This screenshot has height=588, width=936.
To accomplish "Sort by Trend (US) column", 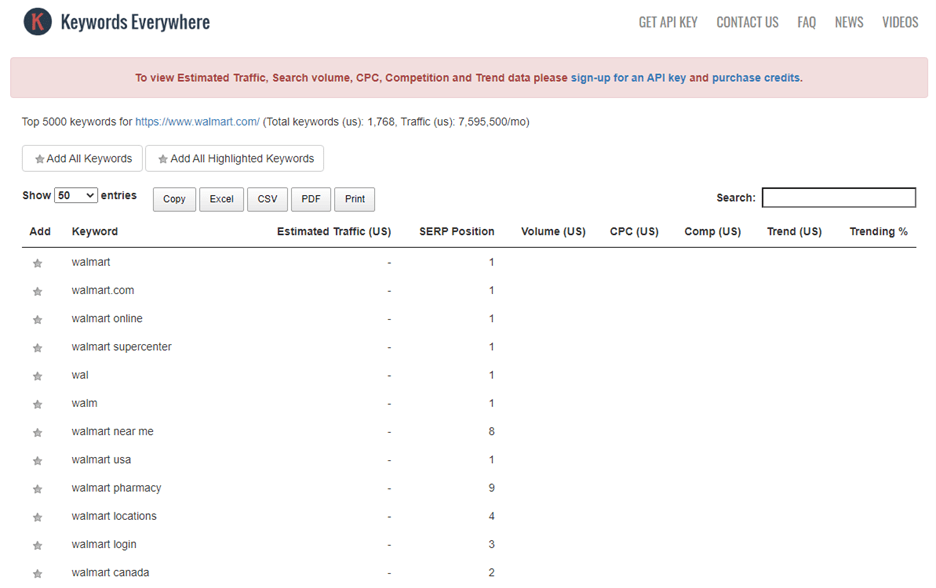I will click(x=794, y=232).
